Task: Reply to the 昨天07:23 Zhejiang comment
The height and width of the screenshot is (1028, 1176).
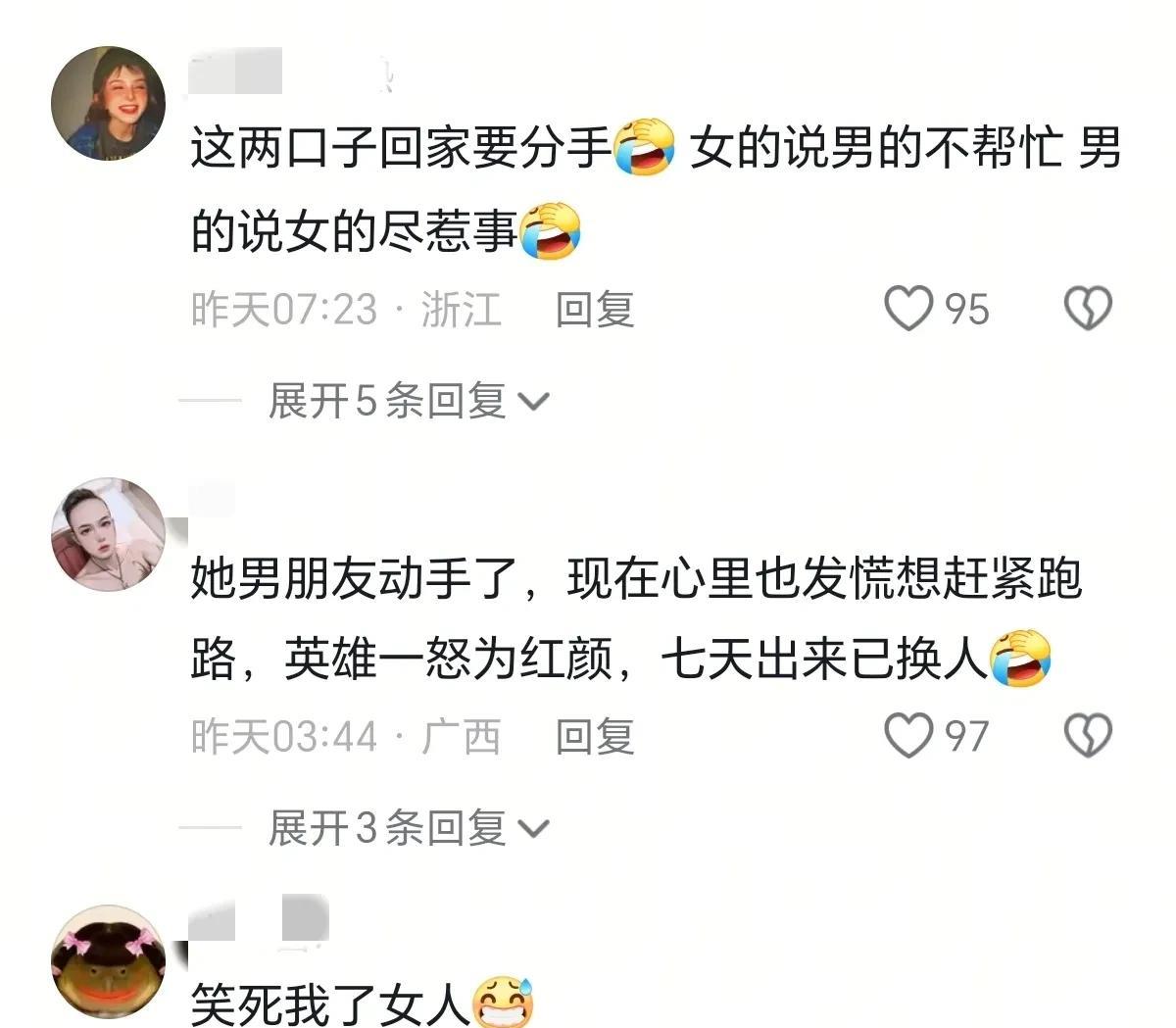Action: click(595, 310)
